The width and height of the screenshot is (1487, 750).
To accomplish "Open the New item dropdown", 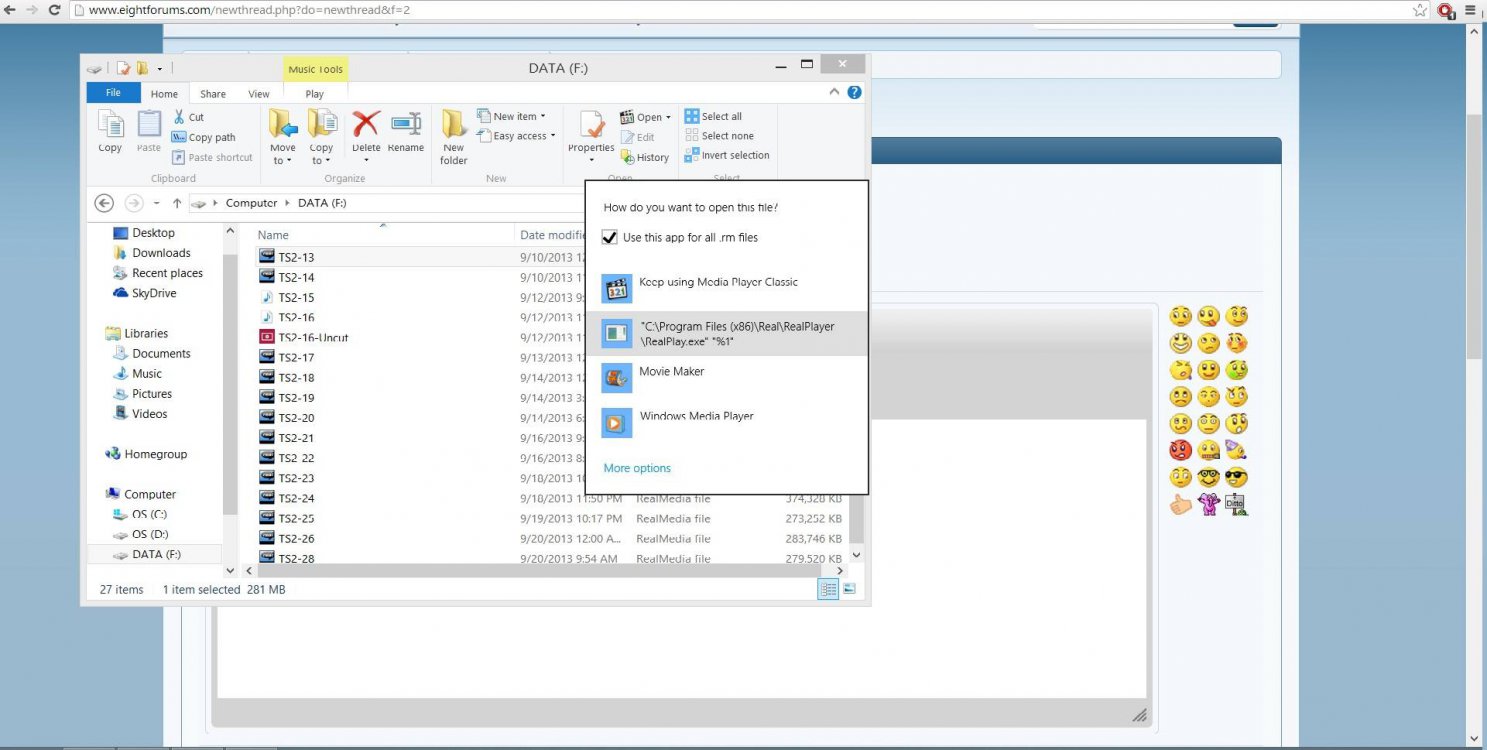I will tap(511, 116).
